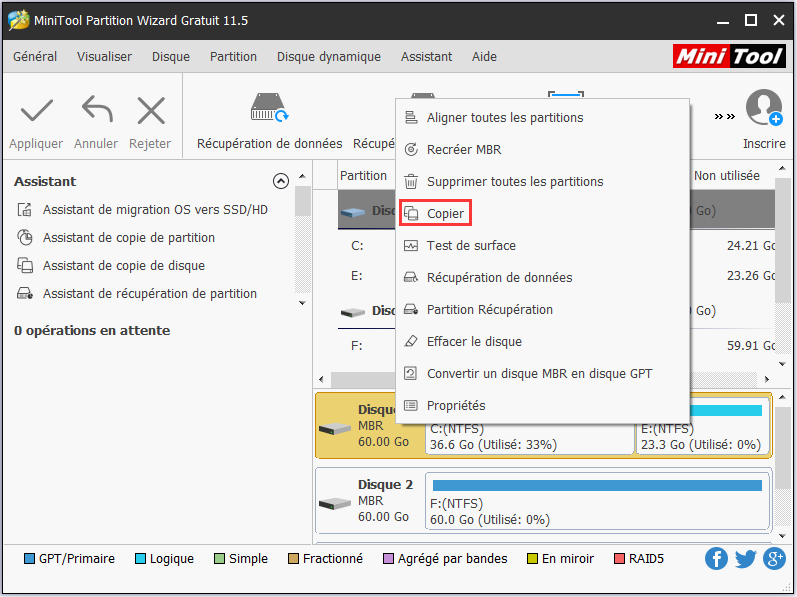
Task: Click the GPT/Primaire legend color swatch
Action: 29,559
